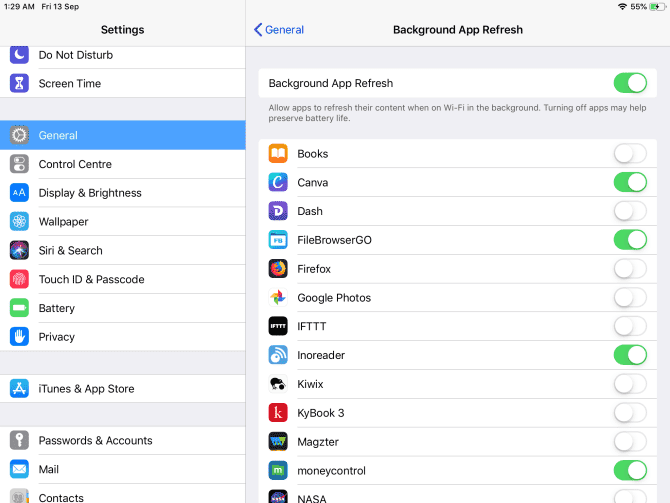Tap the Siri & Search icon
Image resolution: width=670 pixels, height=503 pixels.
point(19,250)
